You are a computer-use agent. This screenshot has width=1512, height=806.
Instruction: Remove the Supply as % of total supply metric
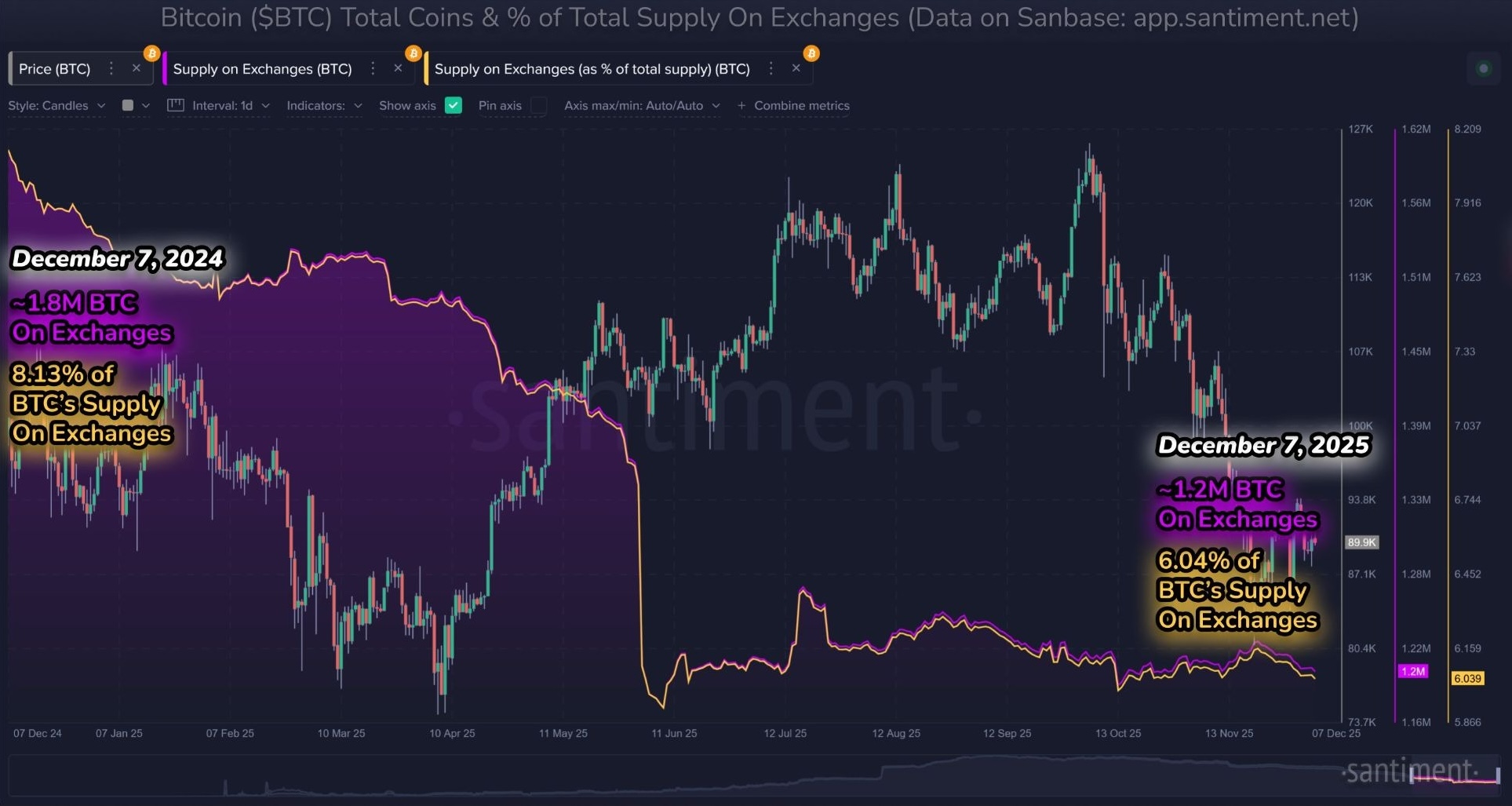(796, 69)
